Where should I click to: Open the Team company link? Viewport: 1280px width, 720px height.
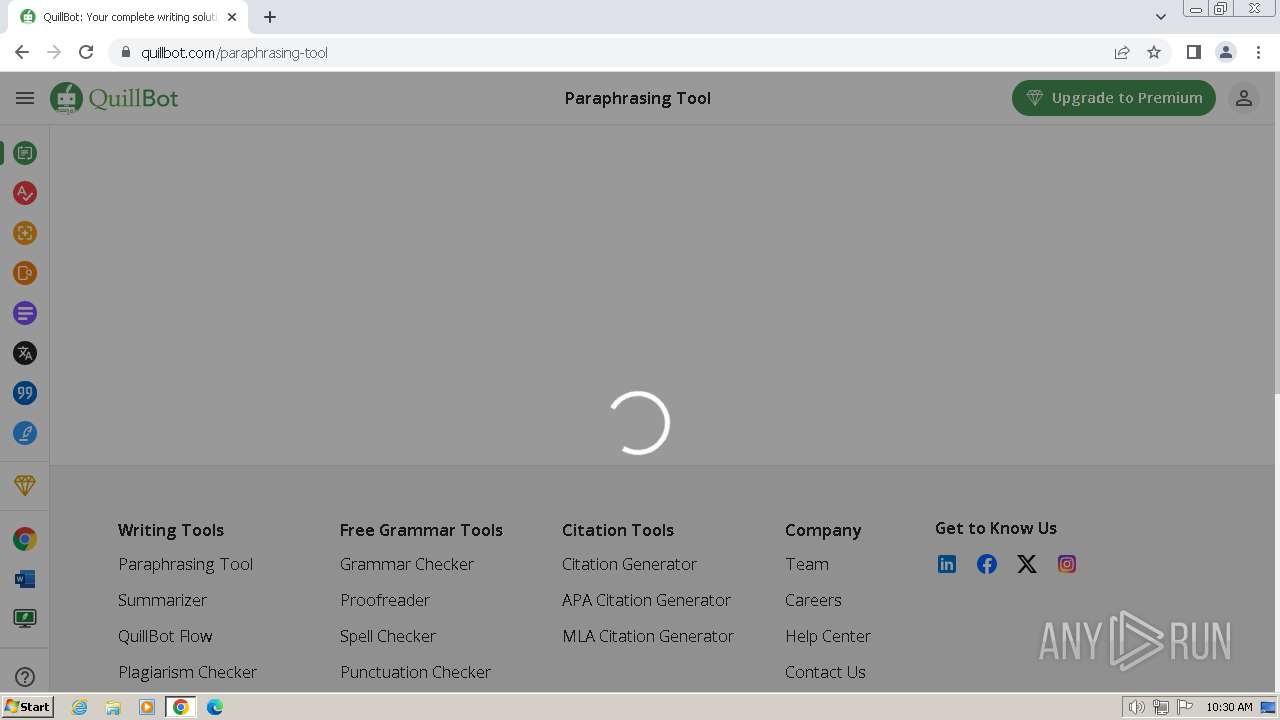807,564
